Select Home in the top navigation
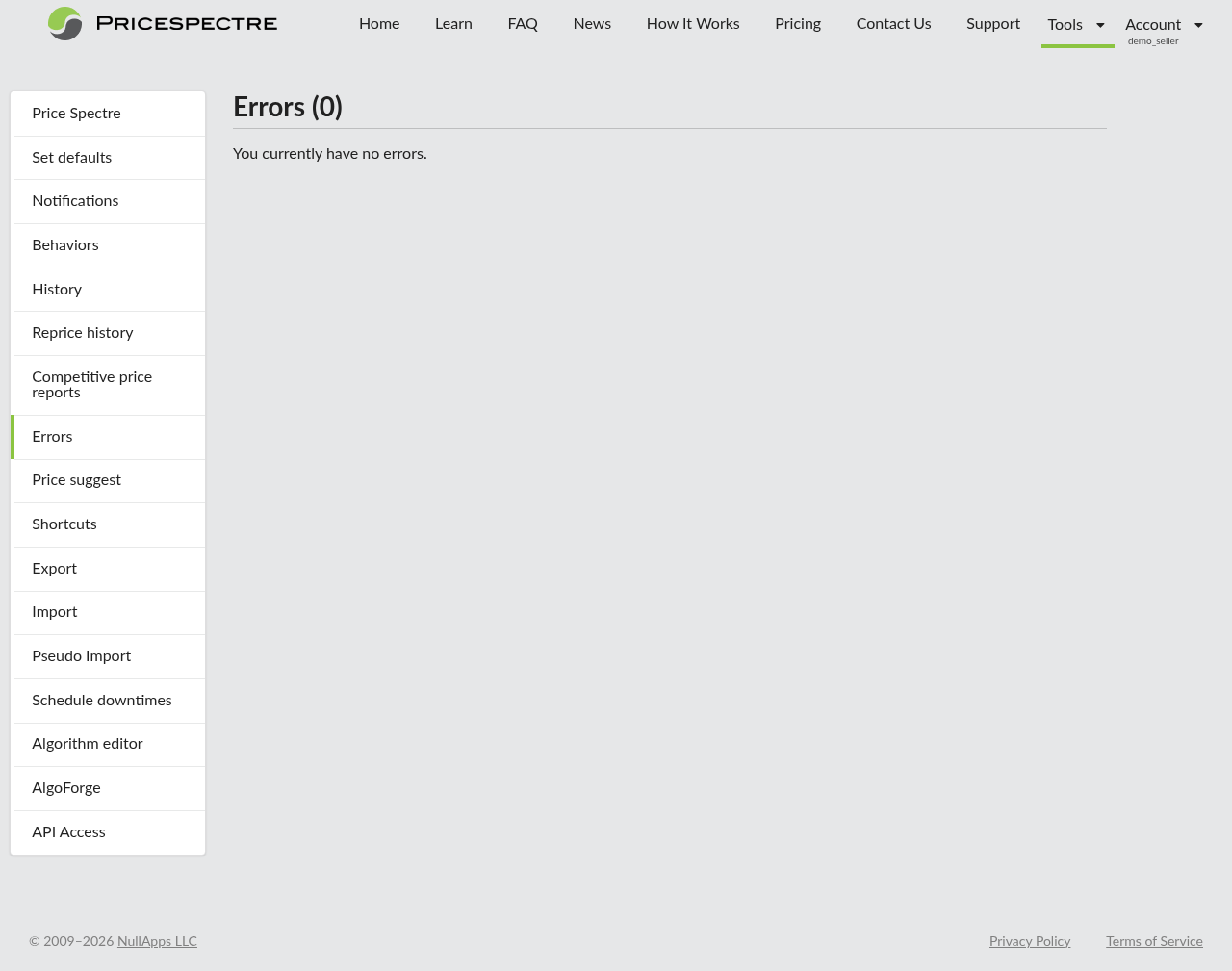1232x971 pixels. [x=379, y=24]
